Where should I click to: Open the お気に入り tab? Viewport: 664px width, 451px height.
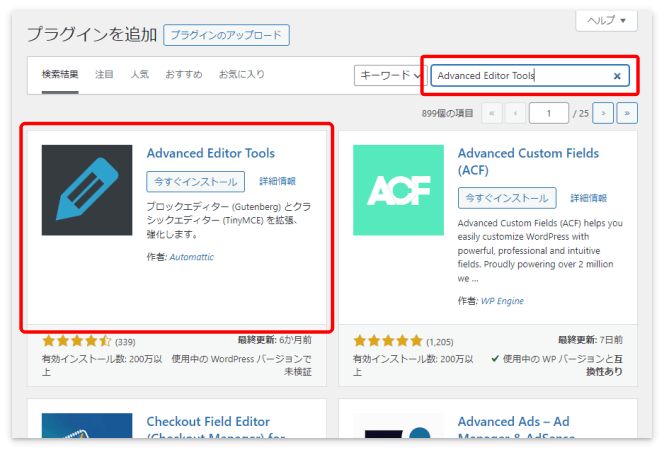click(242, 75)
